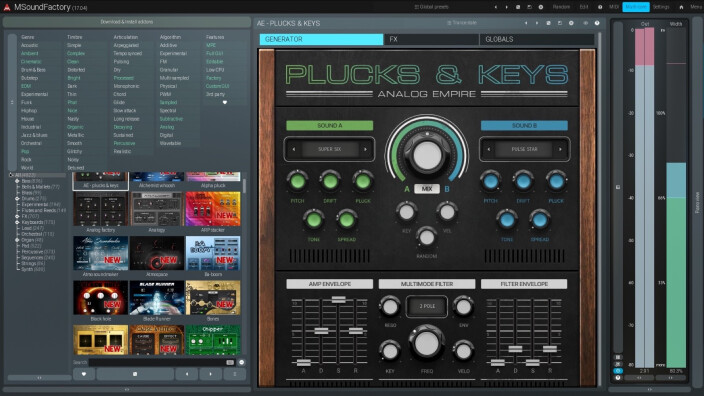
Task: Open Global presets button
Action: tap(431, 7)
